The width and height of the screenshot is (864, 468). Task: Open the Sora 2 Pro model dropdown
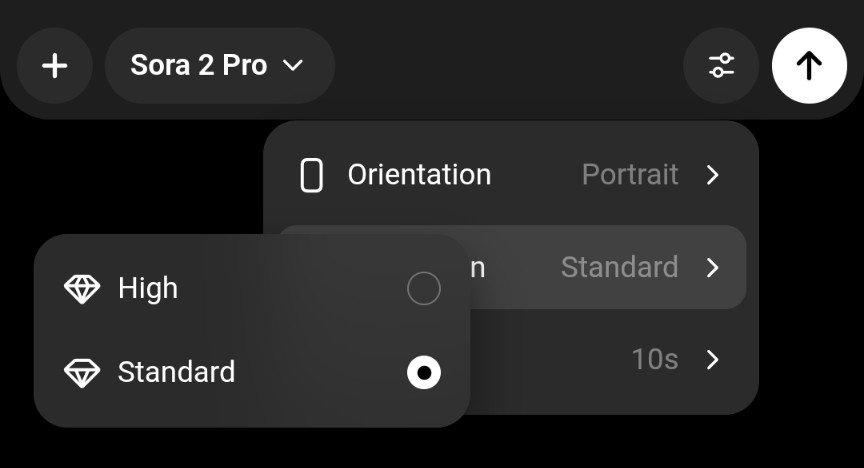pyautogui.click(x=218, y=66)
